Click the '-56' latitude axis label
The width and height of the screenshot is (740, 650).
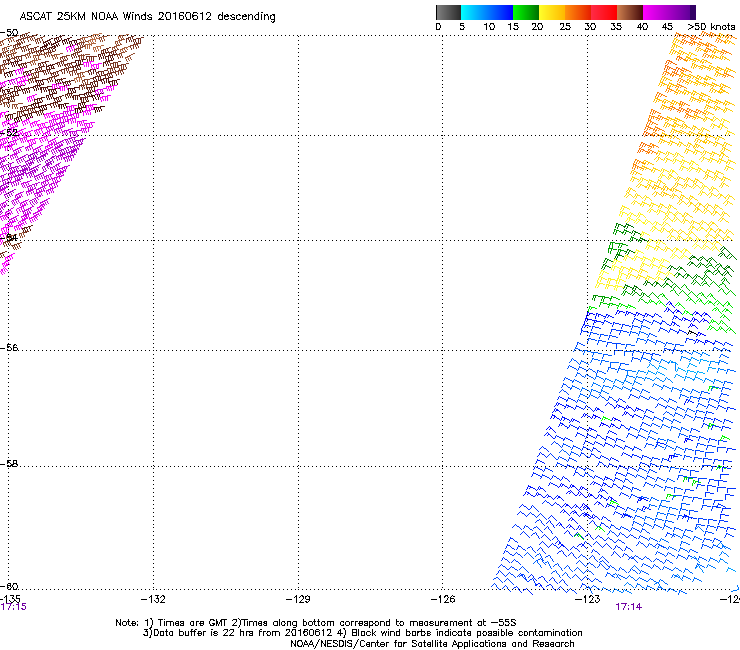9,347
